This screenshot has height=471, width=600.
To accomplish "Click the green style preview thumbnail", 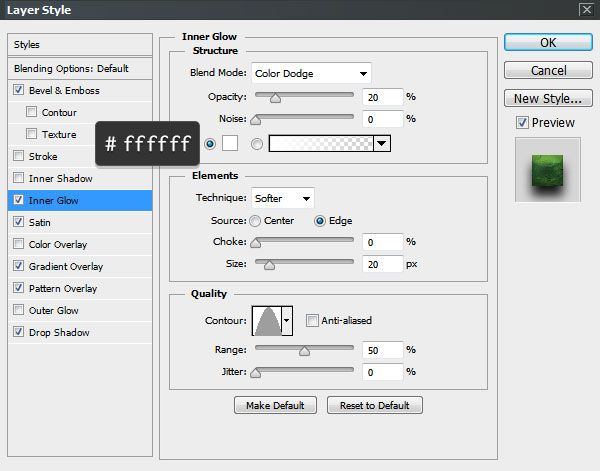I will (548, 169).
